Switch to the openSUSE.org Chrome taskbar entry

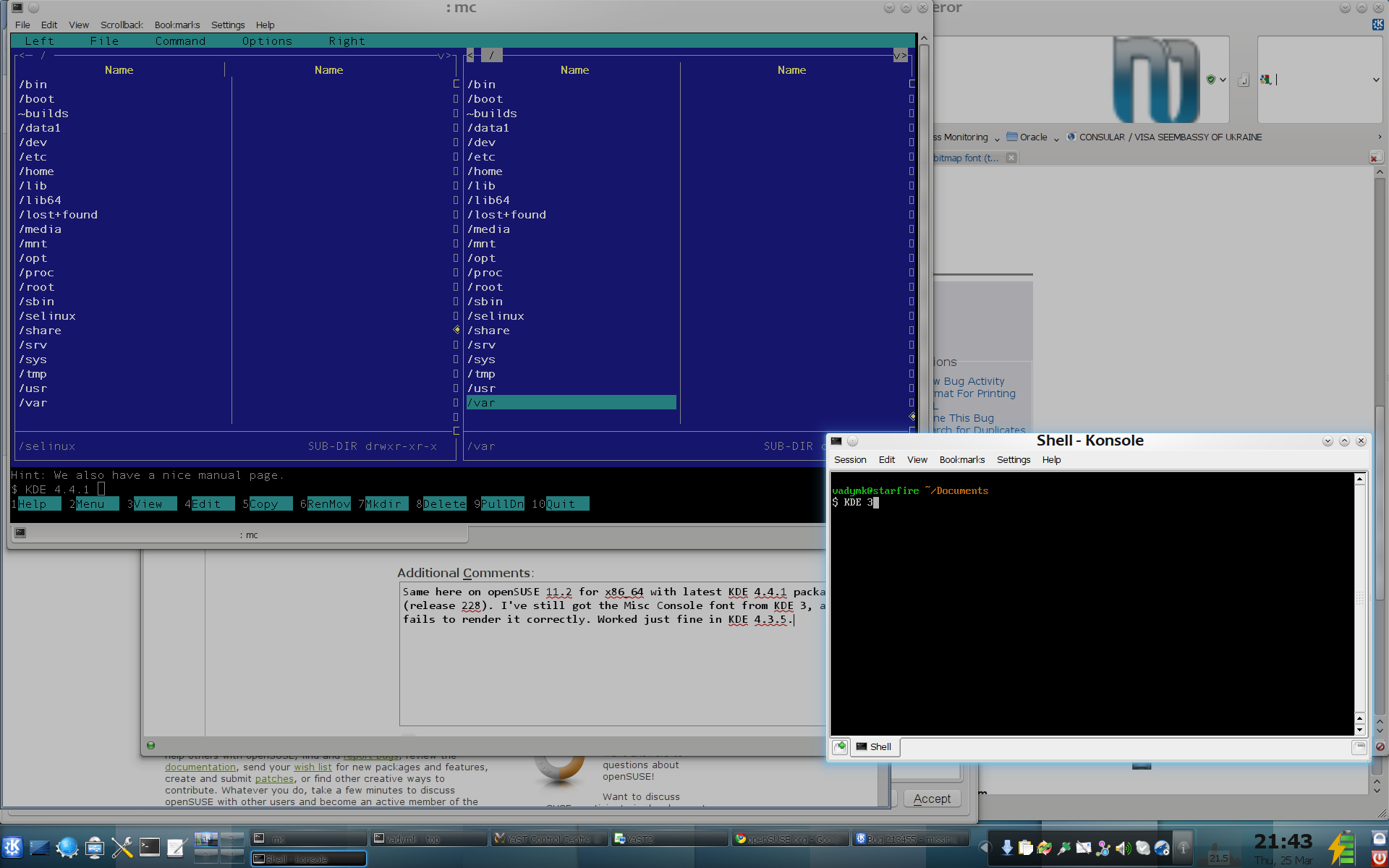(789, 839)
